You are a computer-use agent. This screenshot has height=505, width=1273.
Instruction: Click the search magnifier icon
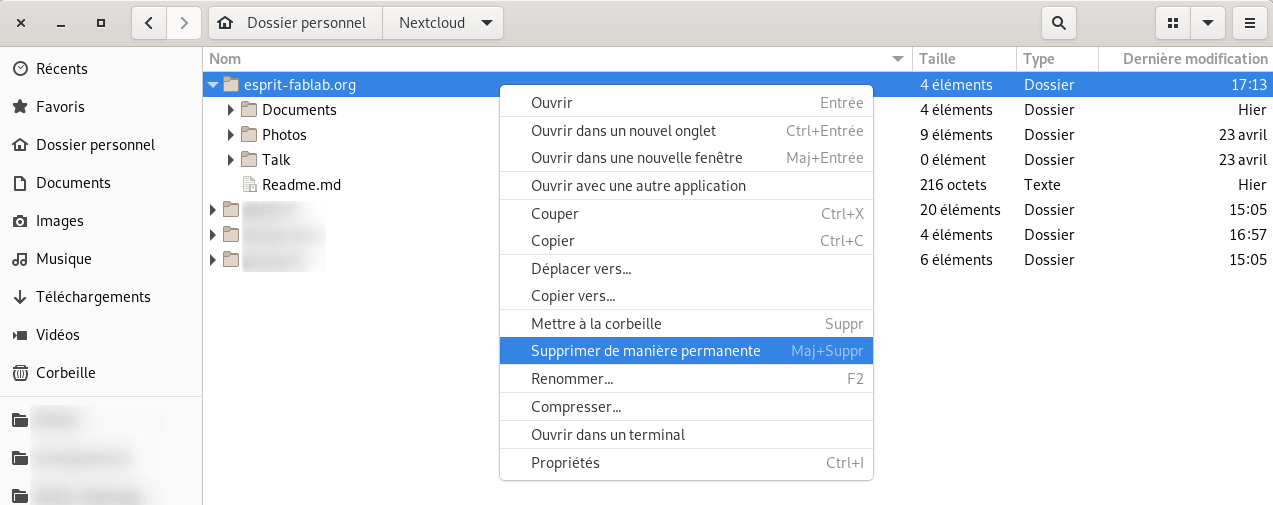(1059, 23)
